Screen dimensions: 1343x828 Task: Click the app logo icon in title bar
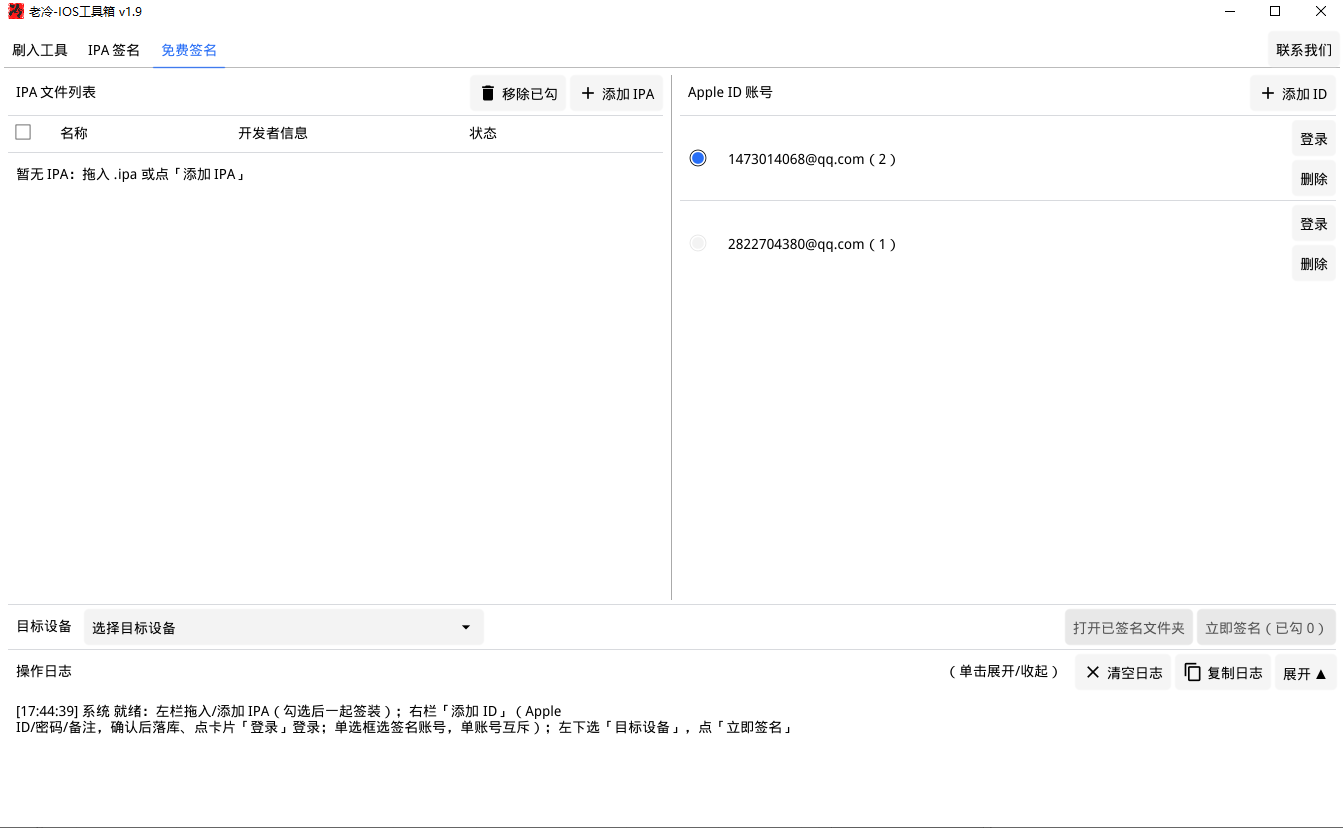coord(16,12)
